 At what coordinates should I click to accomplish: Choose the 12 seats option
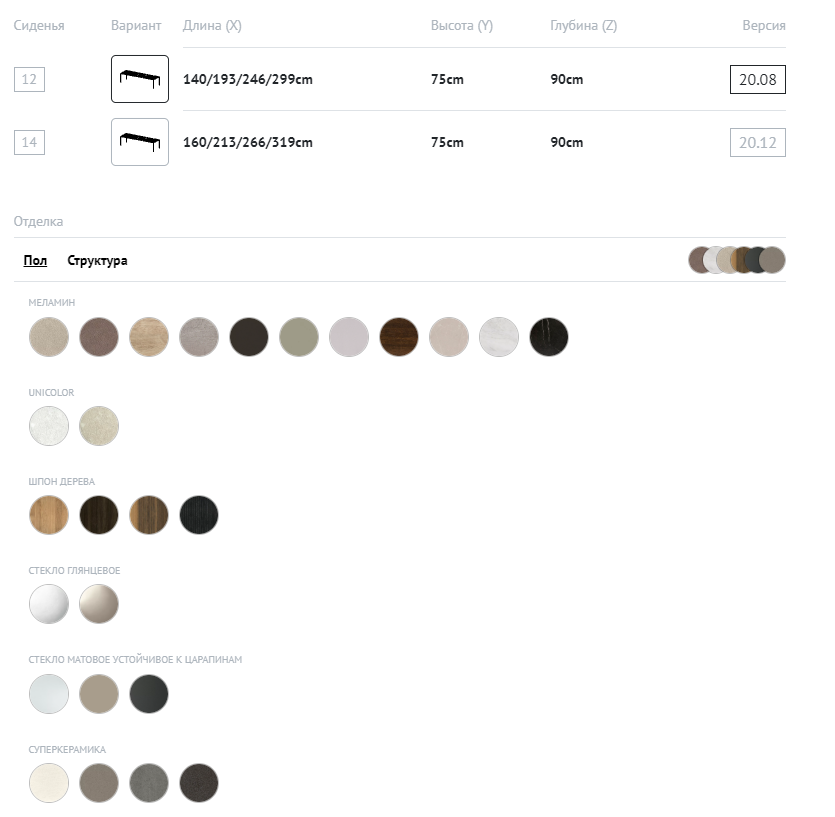(x=29, y=79)
